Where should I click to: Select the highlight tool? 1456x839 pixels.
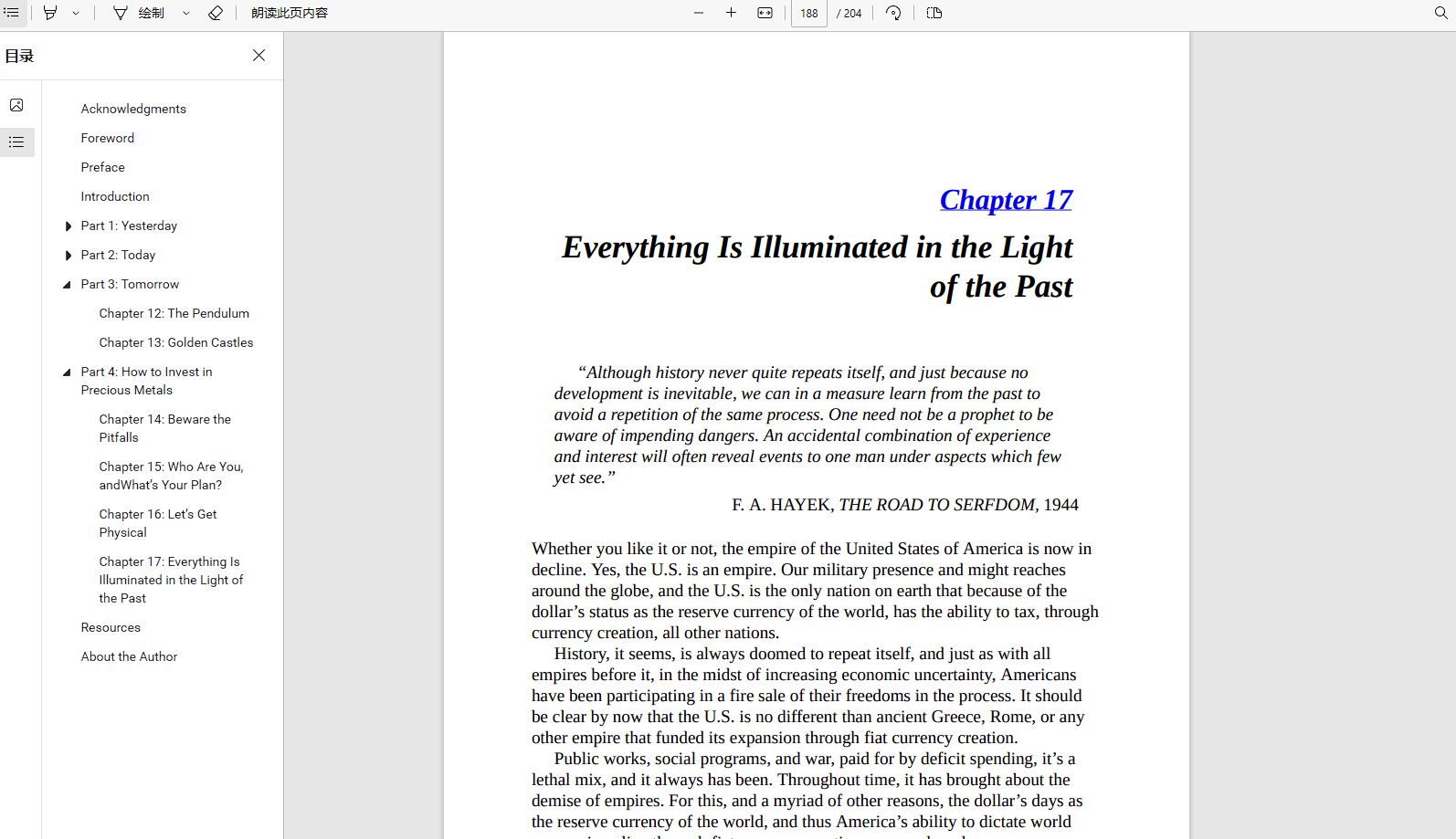[50, 13]
